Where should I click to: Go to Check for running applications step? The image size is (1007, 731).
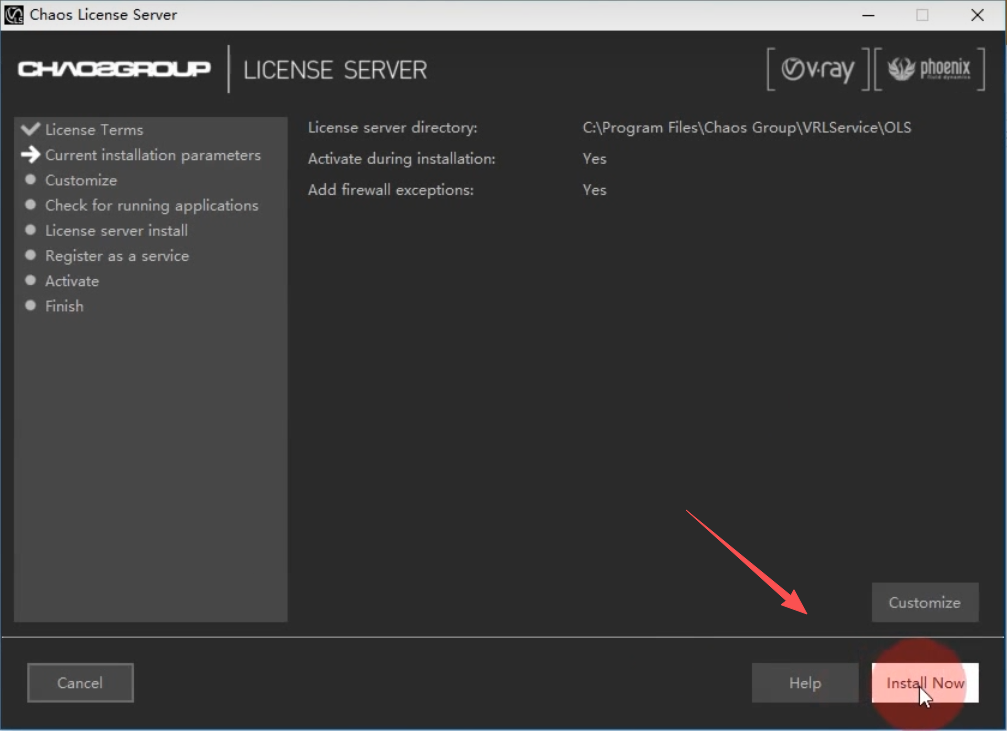(x=151, y=205)
